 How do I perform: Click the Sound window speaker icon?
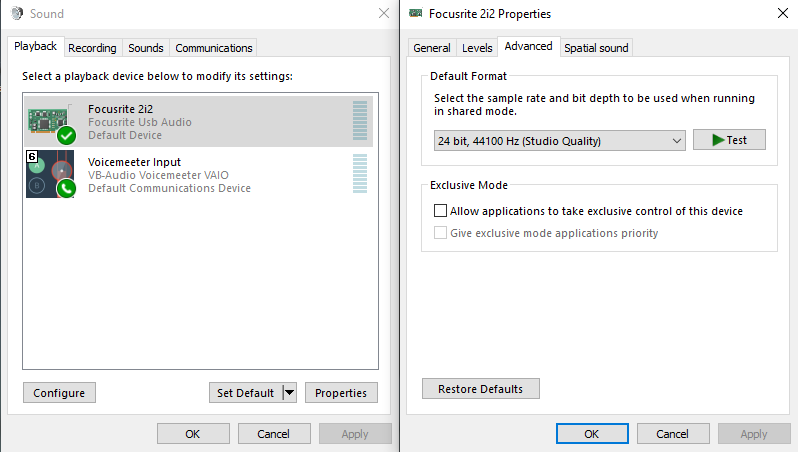click(17, 13)
